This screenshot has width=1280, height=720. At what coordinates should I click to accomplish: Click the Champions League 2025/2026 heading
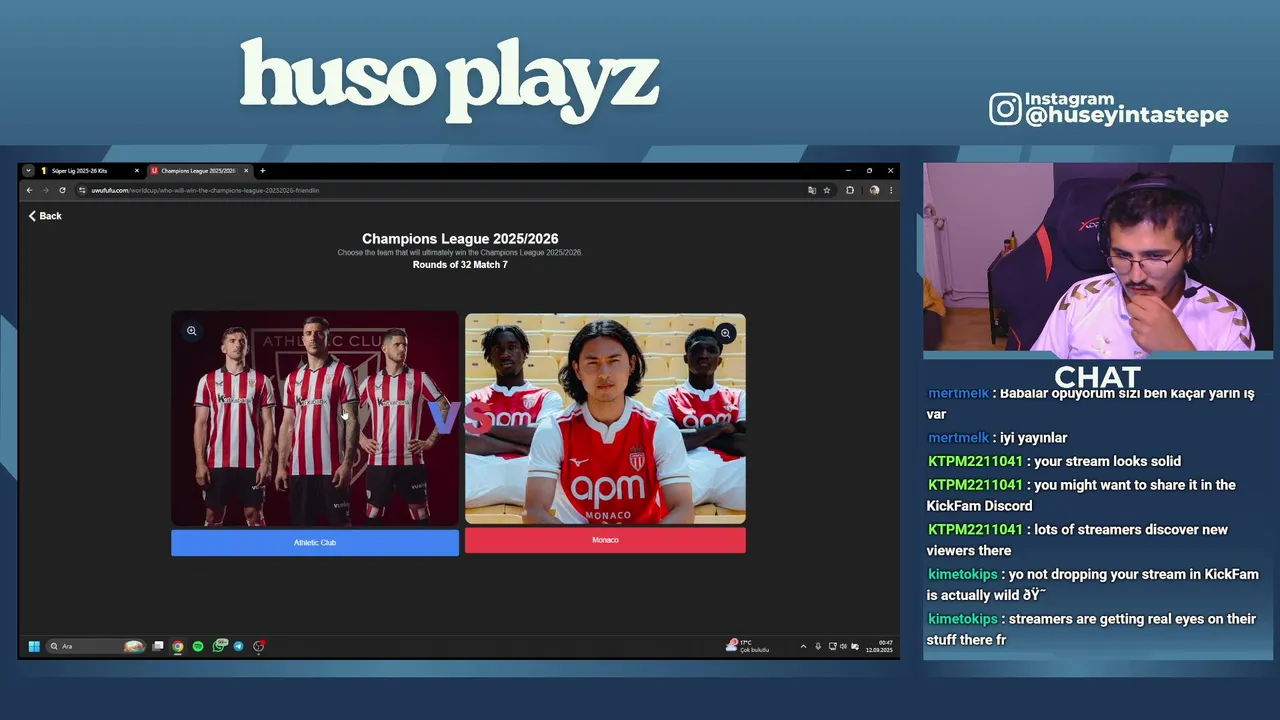tap(460, 239)
